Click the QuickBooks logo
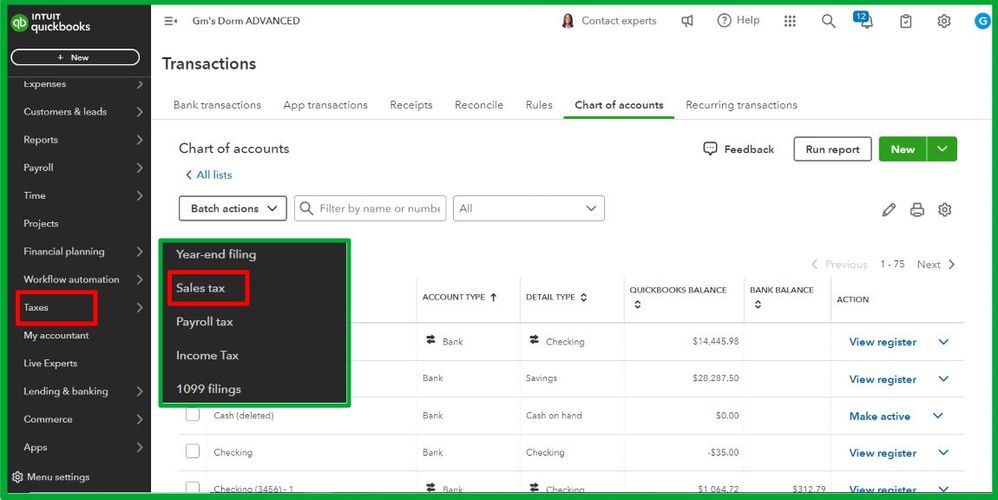 pyautogui.click(x=51, y=23)
